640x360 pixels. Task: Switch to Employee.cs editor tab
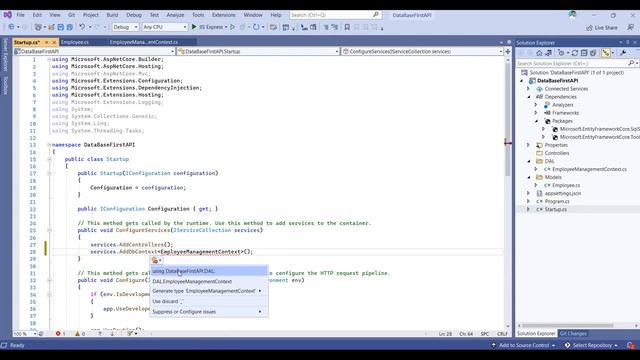coord(75,42)
